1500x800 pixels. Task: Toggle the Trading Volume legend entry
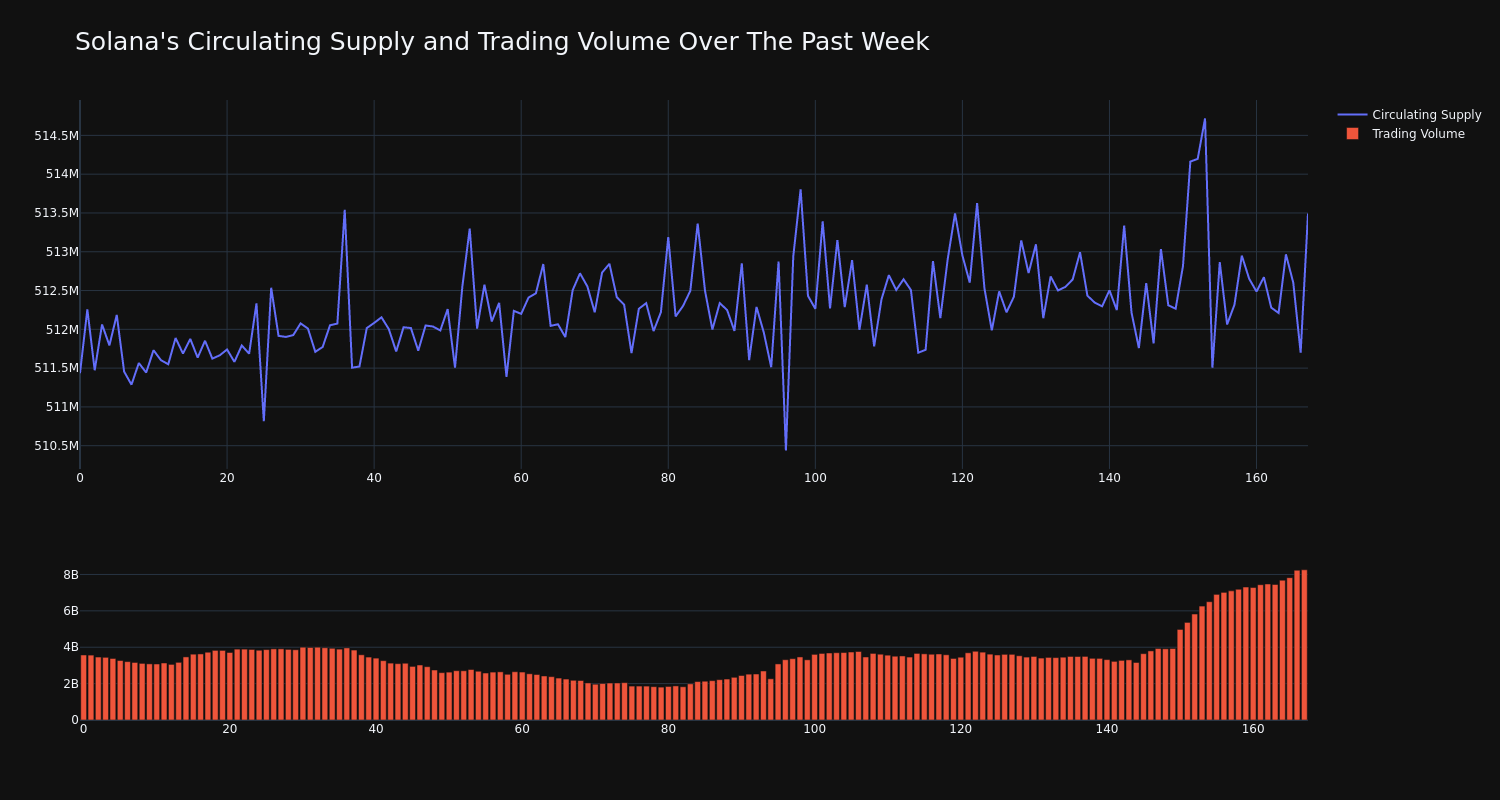1406,134
